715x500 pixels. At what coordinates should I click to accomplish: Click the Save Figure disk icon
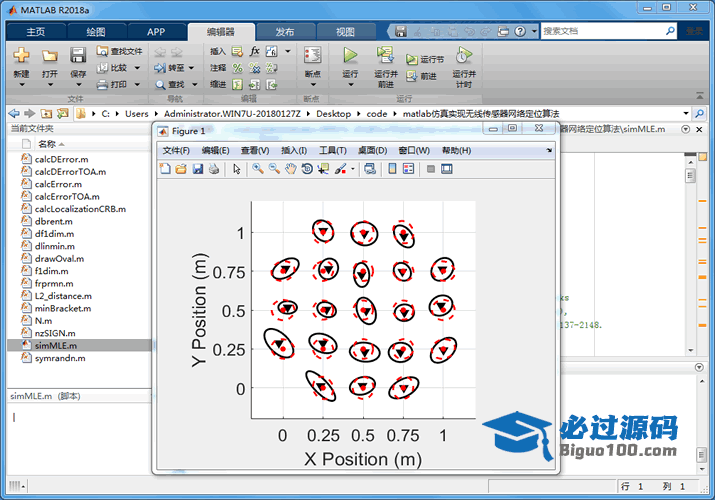point(197,169)
